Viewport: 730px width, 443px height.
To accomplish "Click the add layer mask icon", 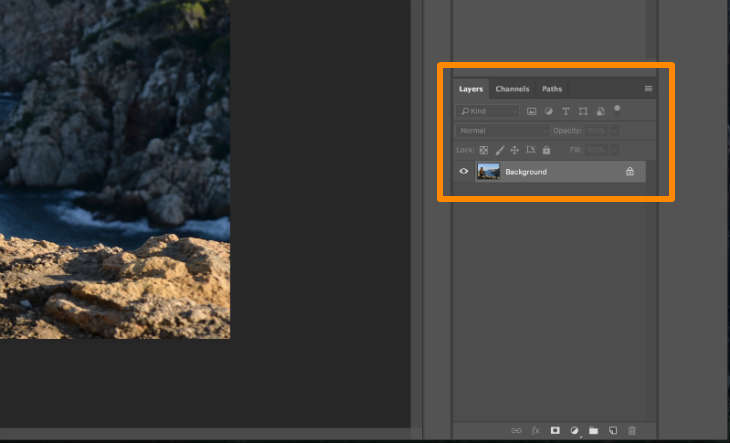I will 555,430.
